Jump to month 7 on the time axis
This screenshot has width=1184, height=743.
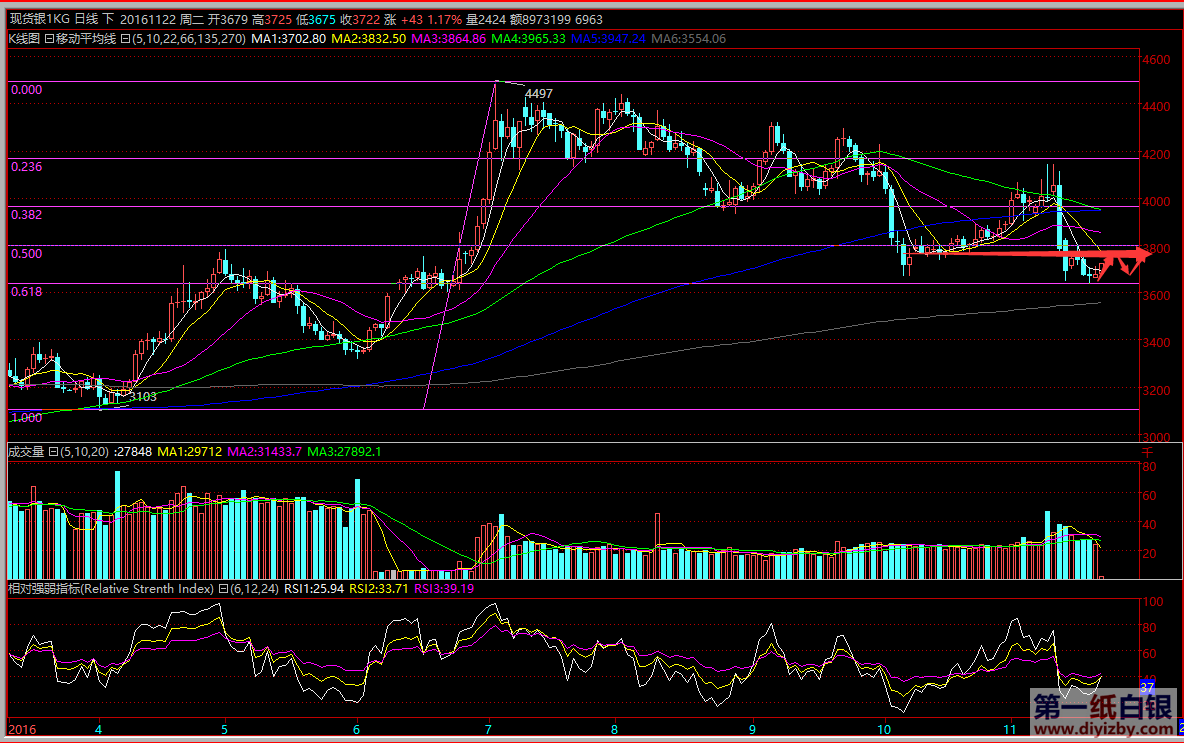pyautogui.click(x=487, y=729)
